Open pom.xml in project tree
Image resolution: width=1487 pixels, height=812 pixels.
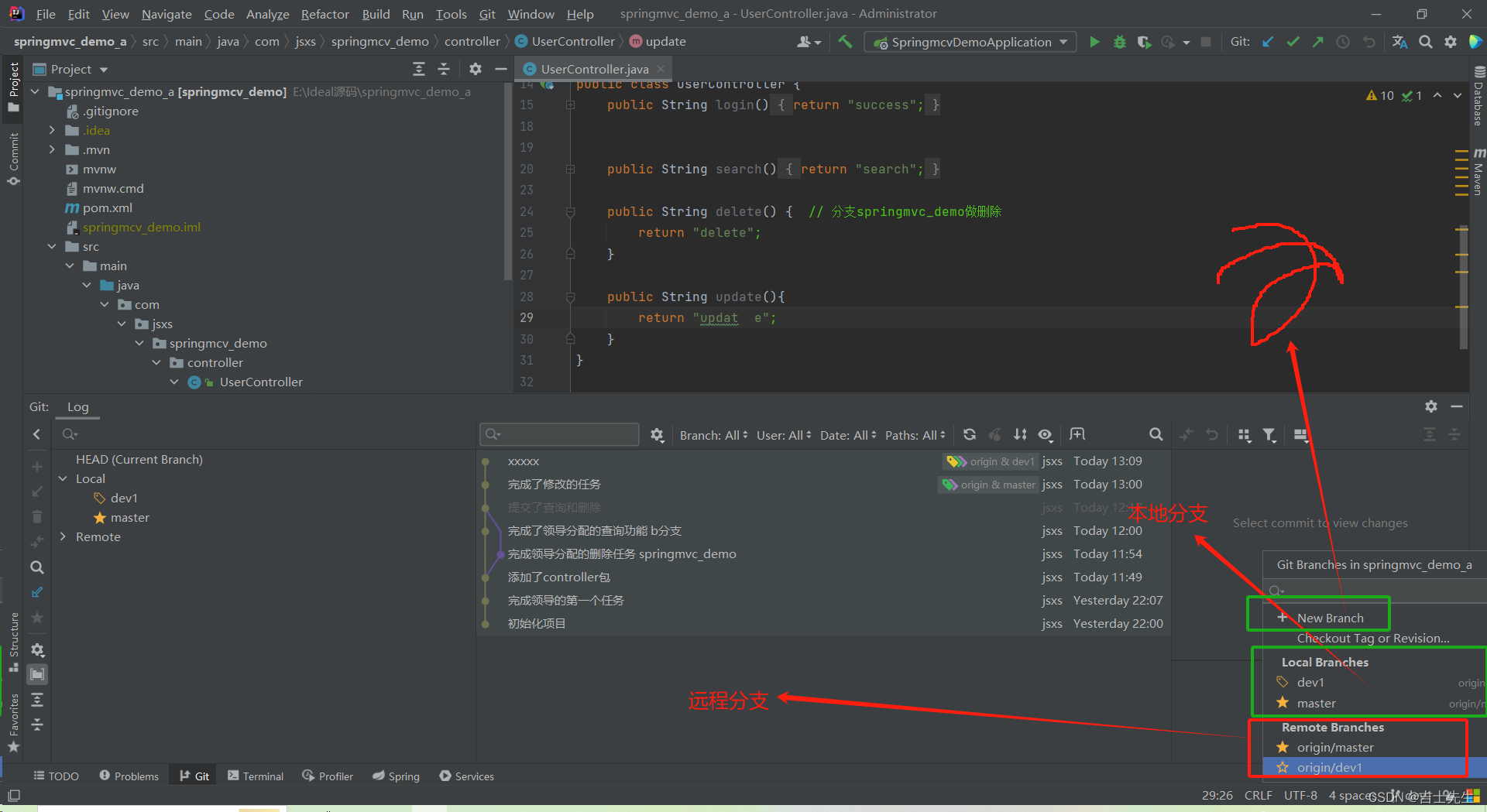click(107, 207)
